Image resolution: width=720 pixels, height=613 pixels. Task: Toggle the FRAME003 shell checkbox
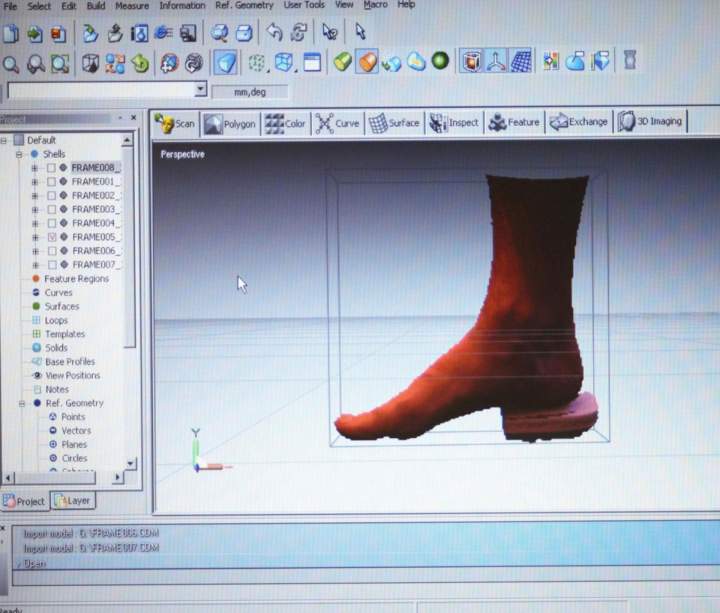tap(52, 209)
